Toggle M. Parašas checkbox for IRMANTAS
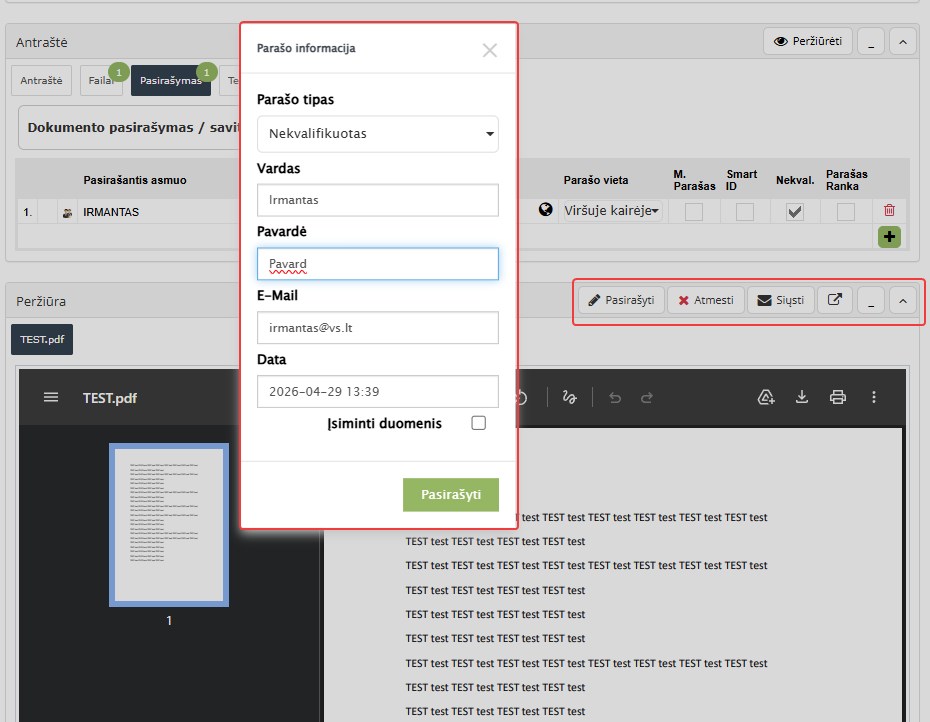Image resolution: width=930 pixels, height=722 pixels. pos(694,212)
